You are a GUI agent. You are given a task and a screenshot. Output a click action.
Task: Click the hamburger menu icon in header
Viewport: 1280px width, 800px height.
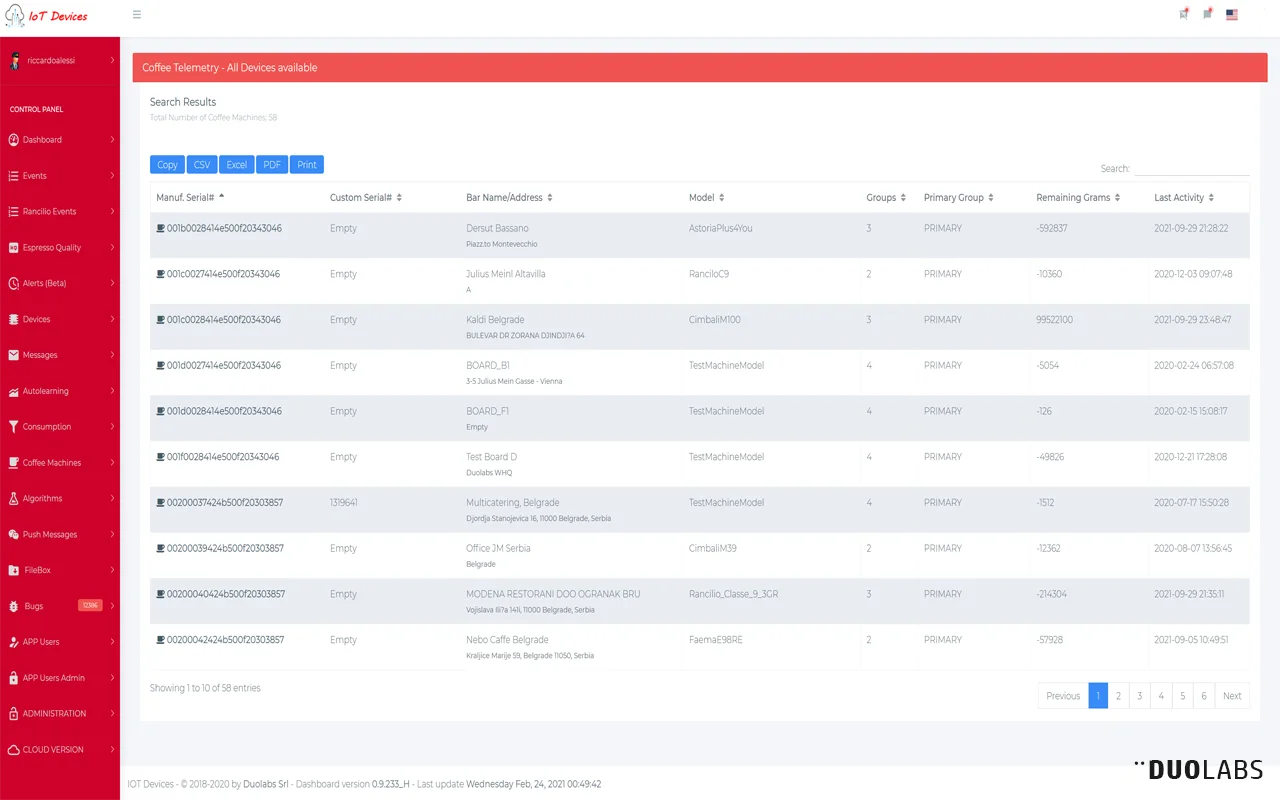(137, 15)
